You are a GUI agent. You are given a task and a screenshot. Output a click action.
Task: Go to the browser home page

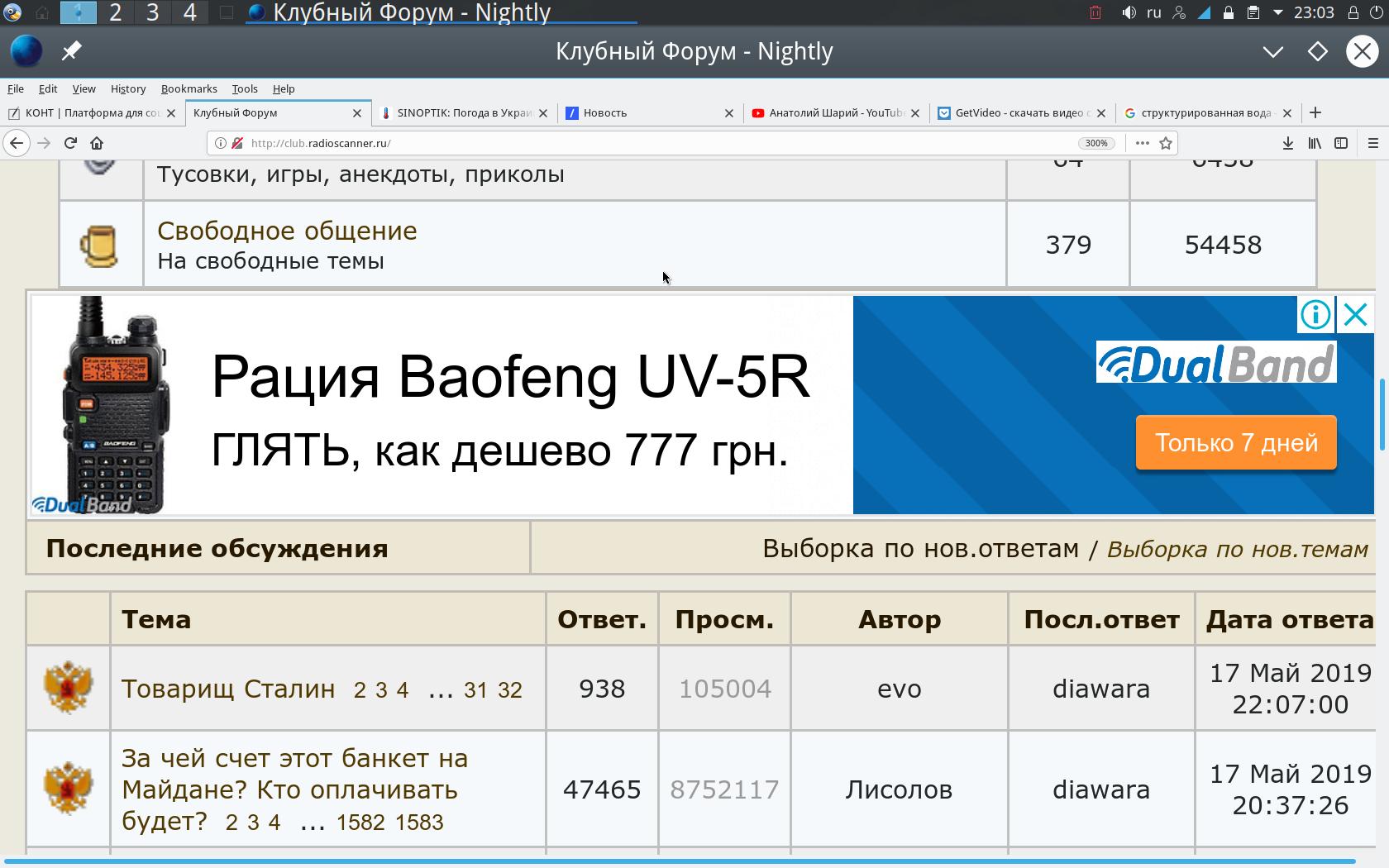[x=97, y=143]
